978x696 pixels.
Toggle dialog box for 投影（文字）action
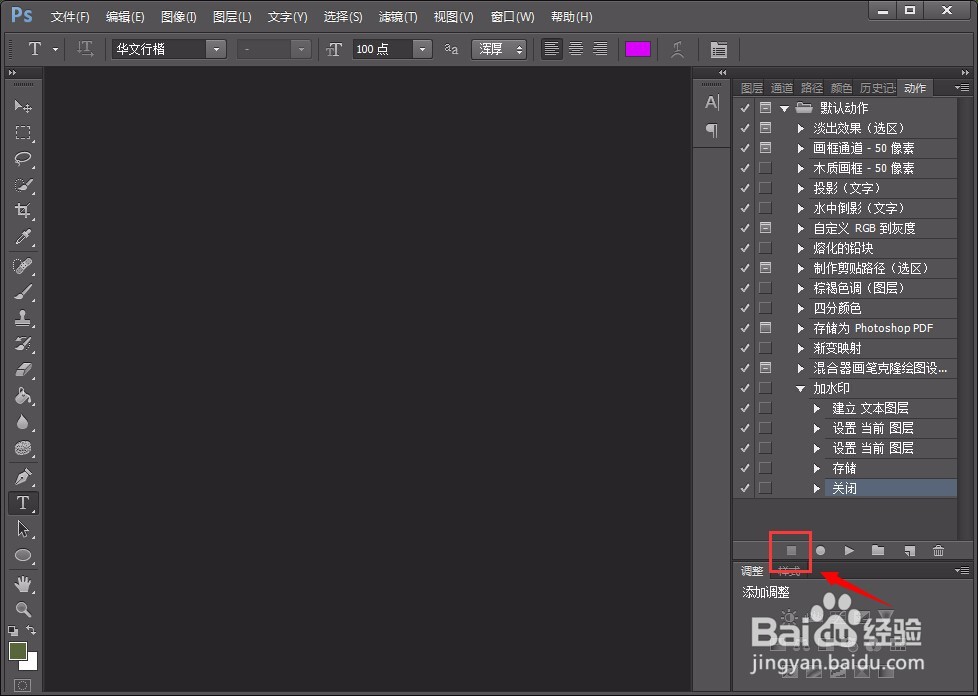(x=765, y=188)
